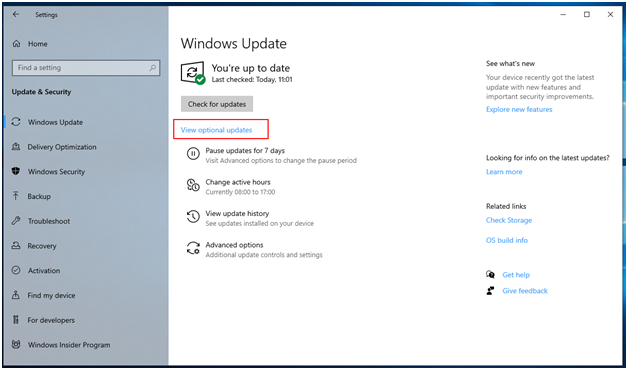Click the Activation checkmark circle icon
This screenshot has height=370, width=628.
[x=16, y=270]
